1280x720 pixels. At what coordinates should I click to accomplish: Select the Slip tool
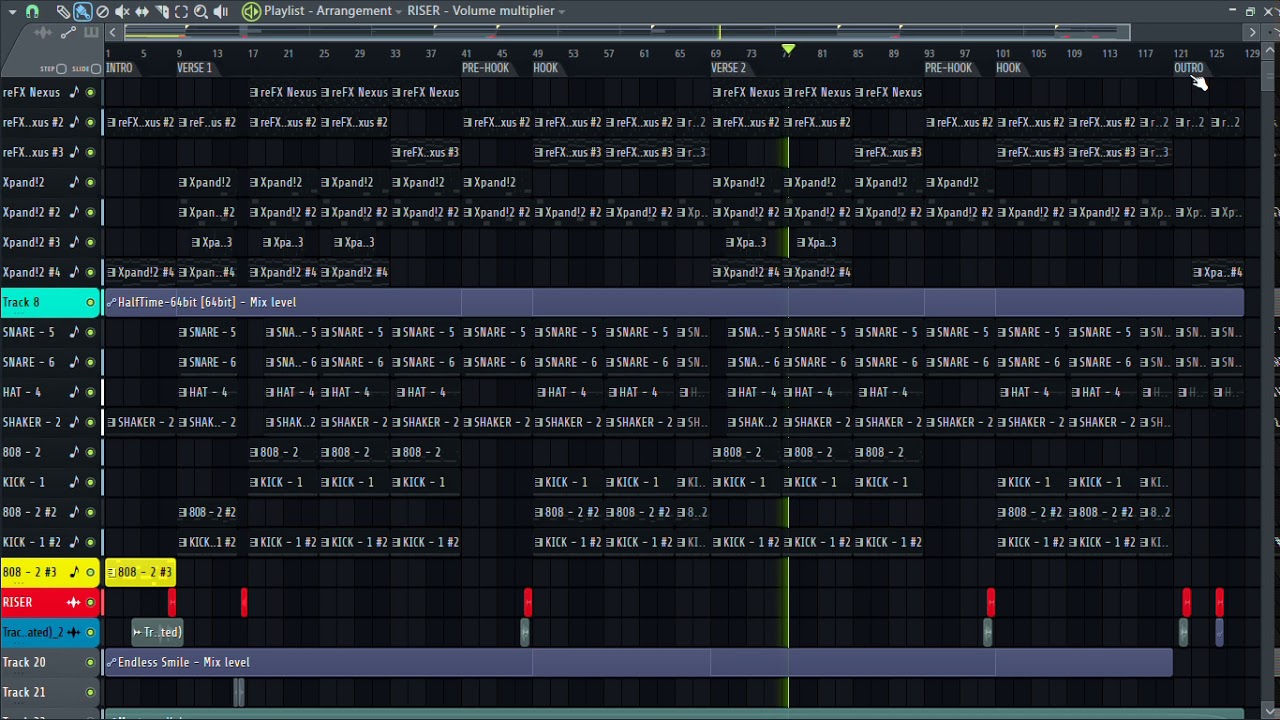point(142,11)
